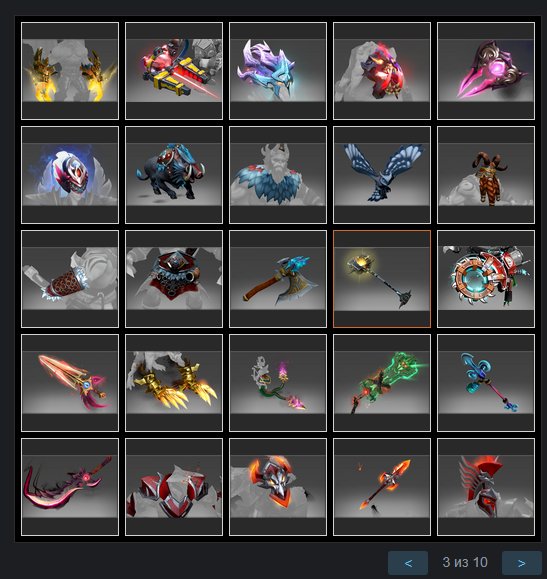Select the fiery double-tipped spear item
This screenshot has height=579, width=547.
(x=382, y=487)
